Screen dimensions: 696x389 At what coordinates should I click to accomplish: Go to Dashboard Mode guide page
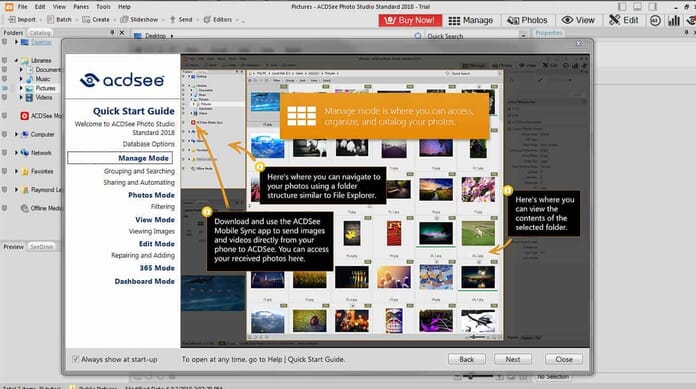[144, 281]
